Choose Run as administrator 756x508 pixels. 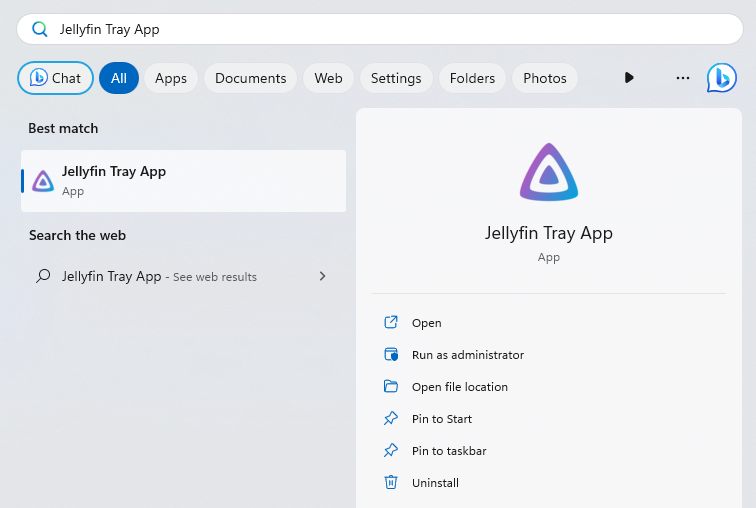pyautogui.click(x=549, y=355)
